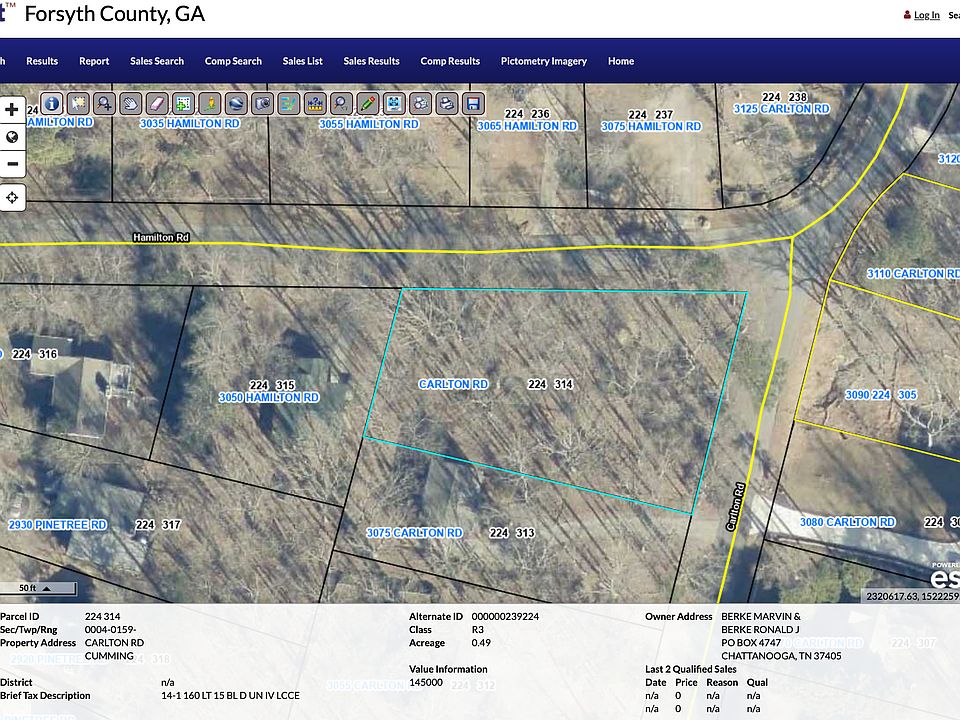The image size is (960, 720).
Task: Activate the Pan hand tool
Action: pos(130,103)
